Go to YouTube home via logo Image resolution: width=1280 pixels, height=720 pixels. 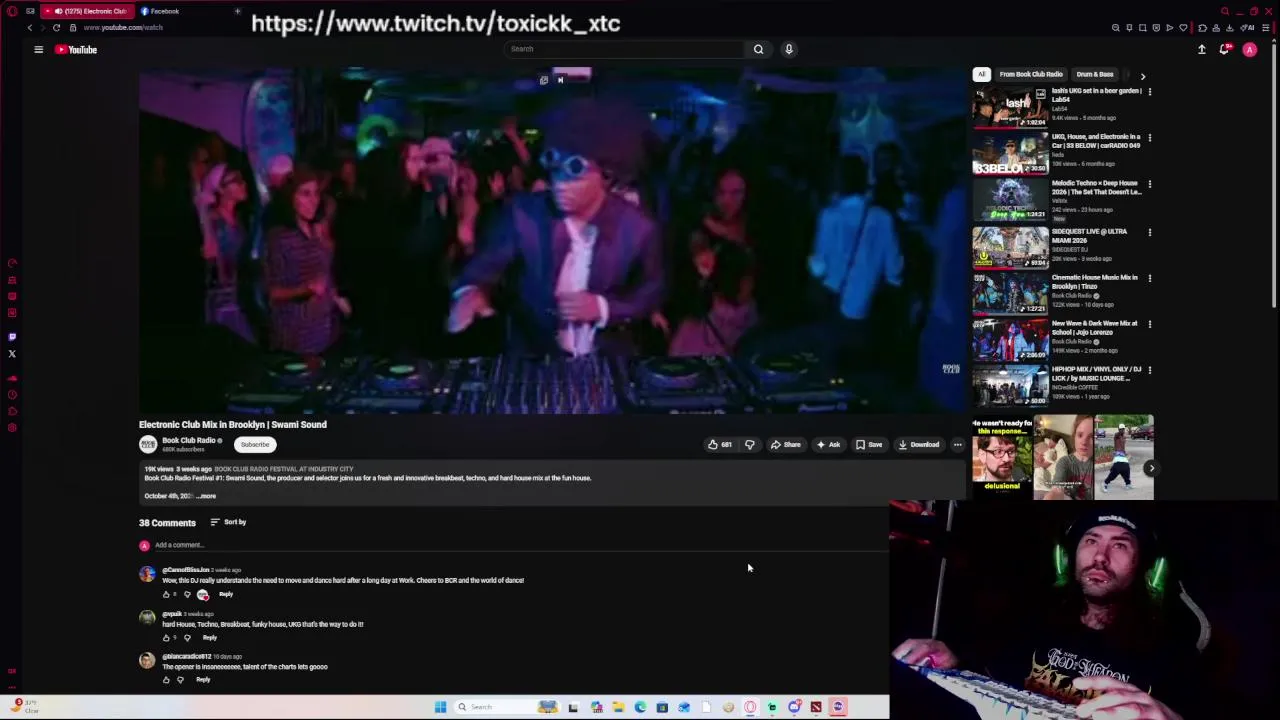pos(76,49)
